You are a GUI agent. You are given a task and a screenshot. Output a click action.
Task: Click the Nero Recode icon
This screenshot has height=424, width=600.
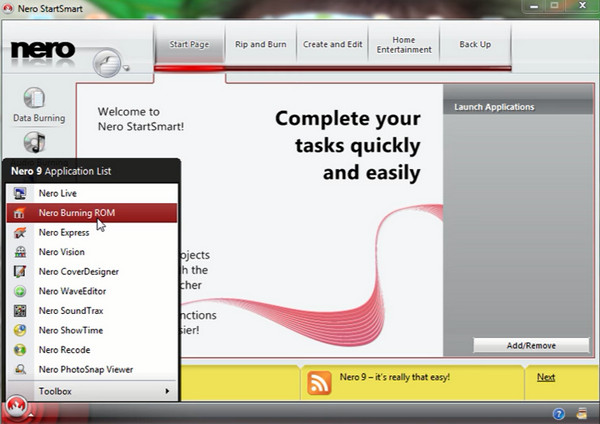[x=20, y=350]
